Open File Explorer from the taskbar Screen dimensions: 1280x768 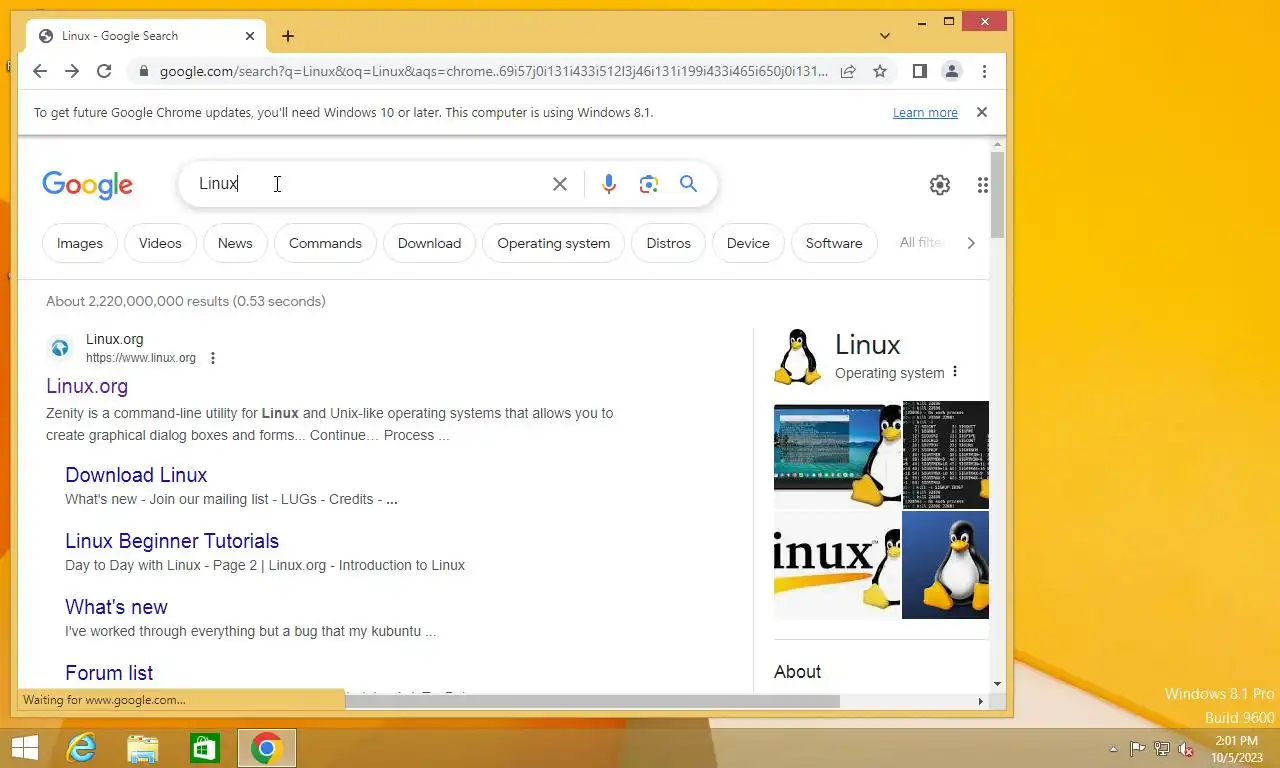143,748
